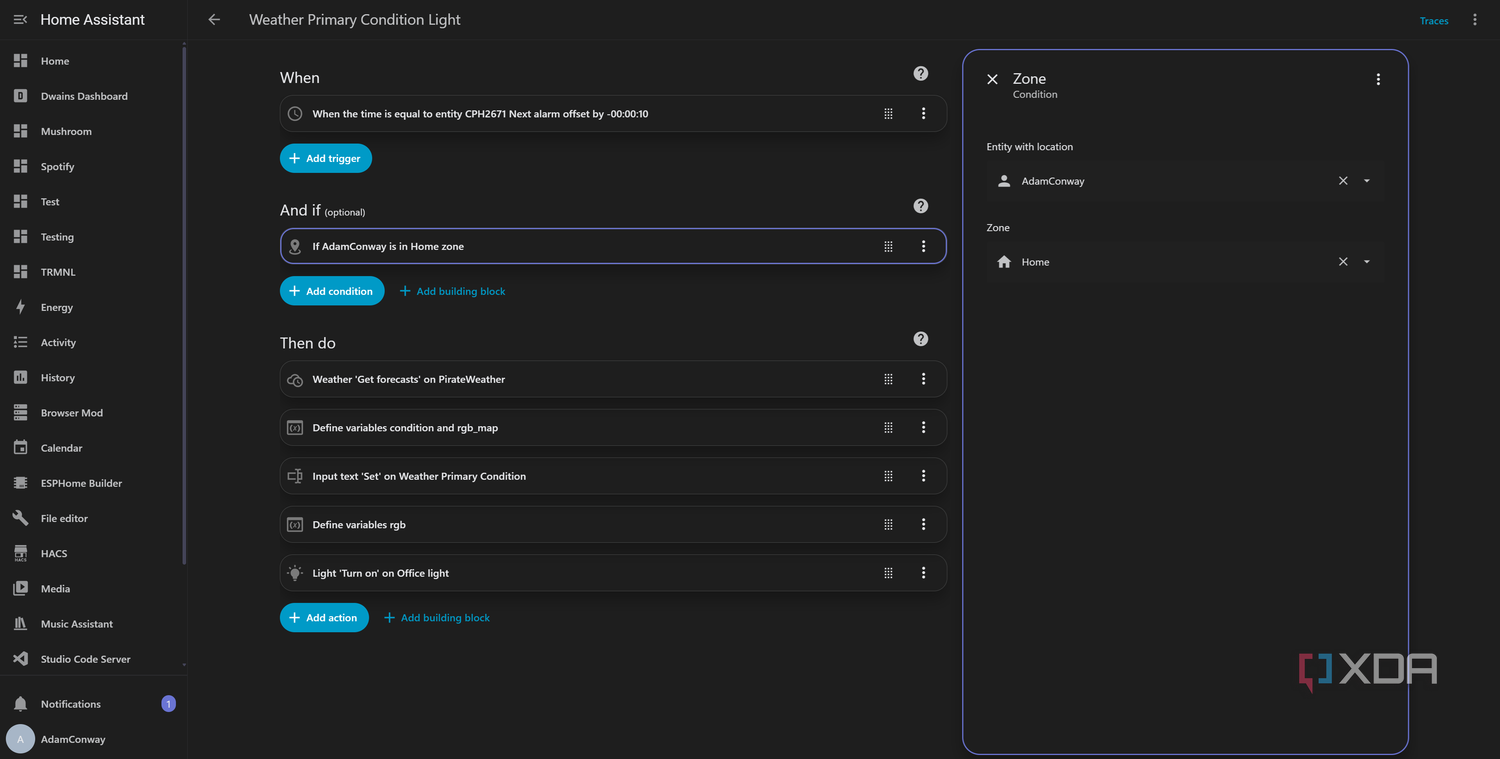Grab the drag handle on Define variables rgb
This screenshot has height=759, width=1500.
[888, 525]
